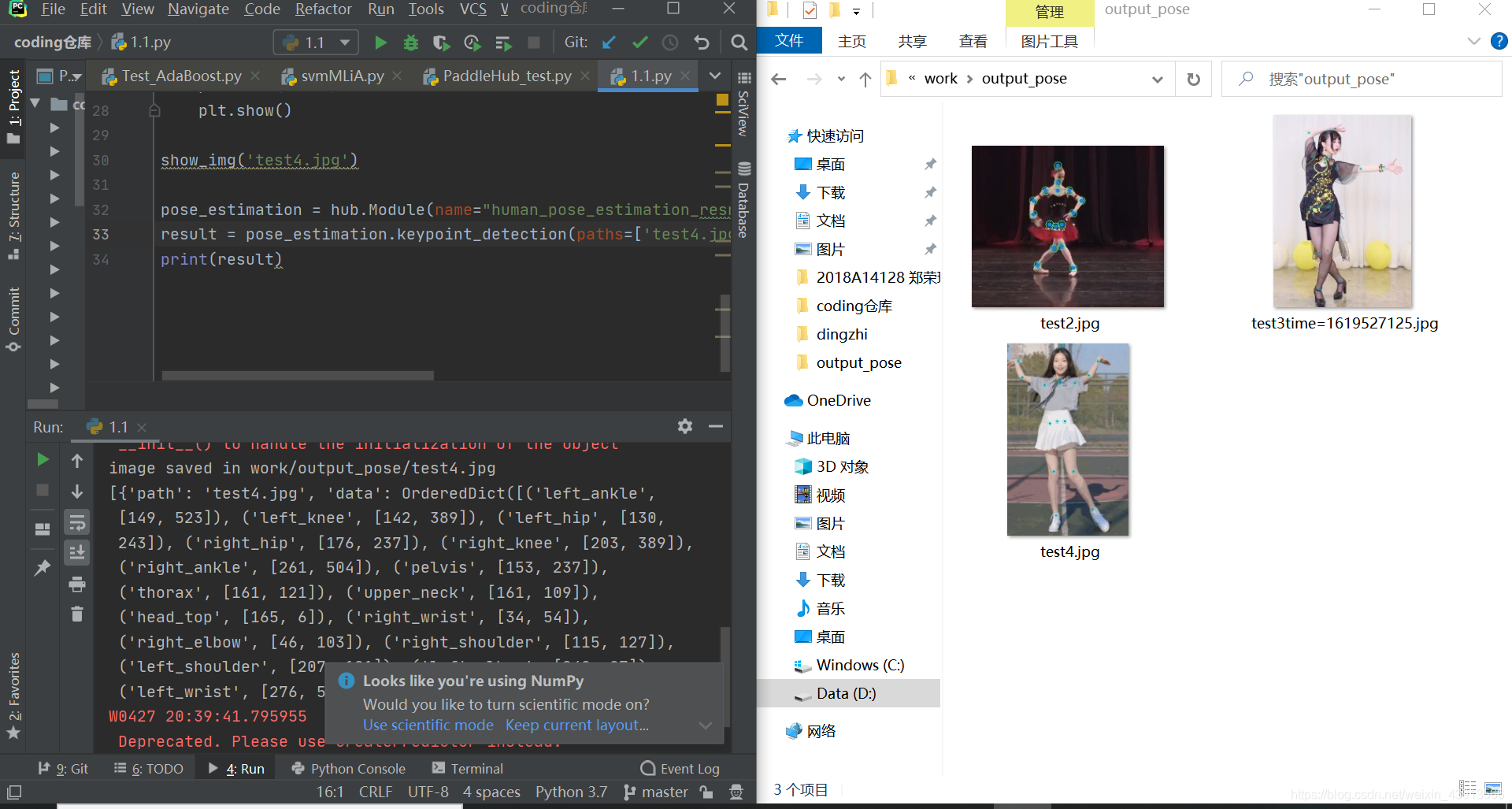Refresh the Explorer output_pose folder
The image size is (1512, 809).
coord(1194,79)
